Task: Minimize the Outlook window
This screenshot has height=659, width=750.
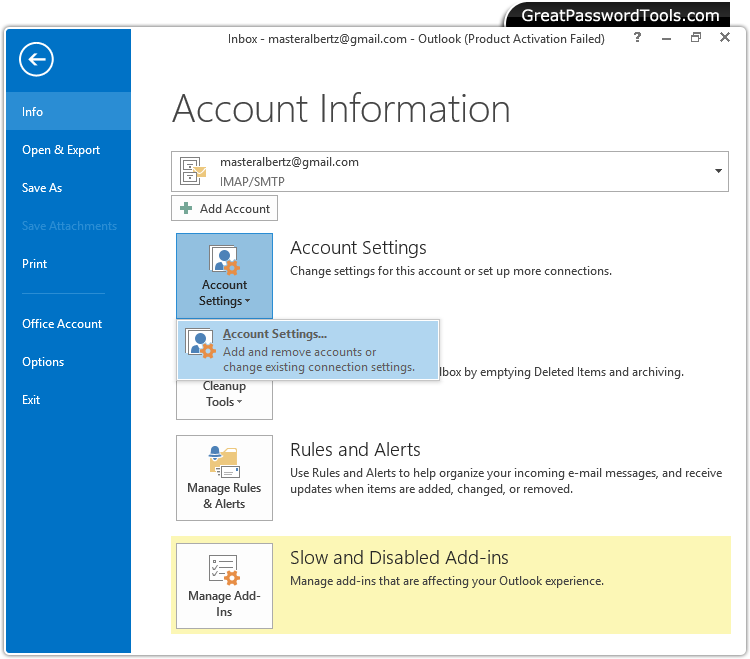Action: click(666, 38)
